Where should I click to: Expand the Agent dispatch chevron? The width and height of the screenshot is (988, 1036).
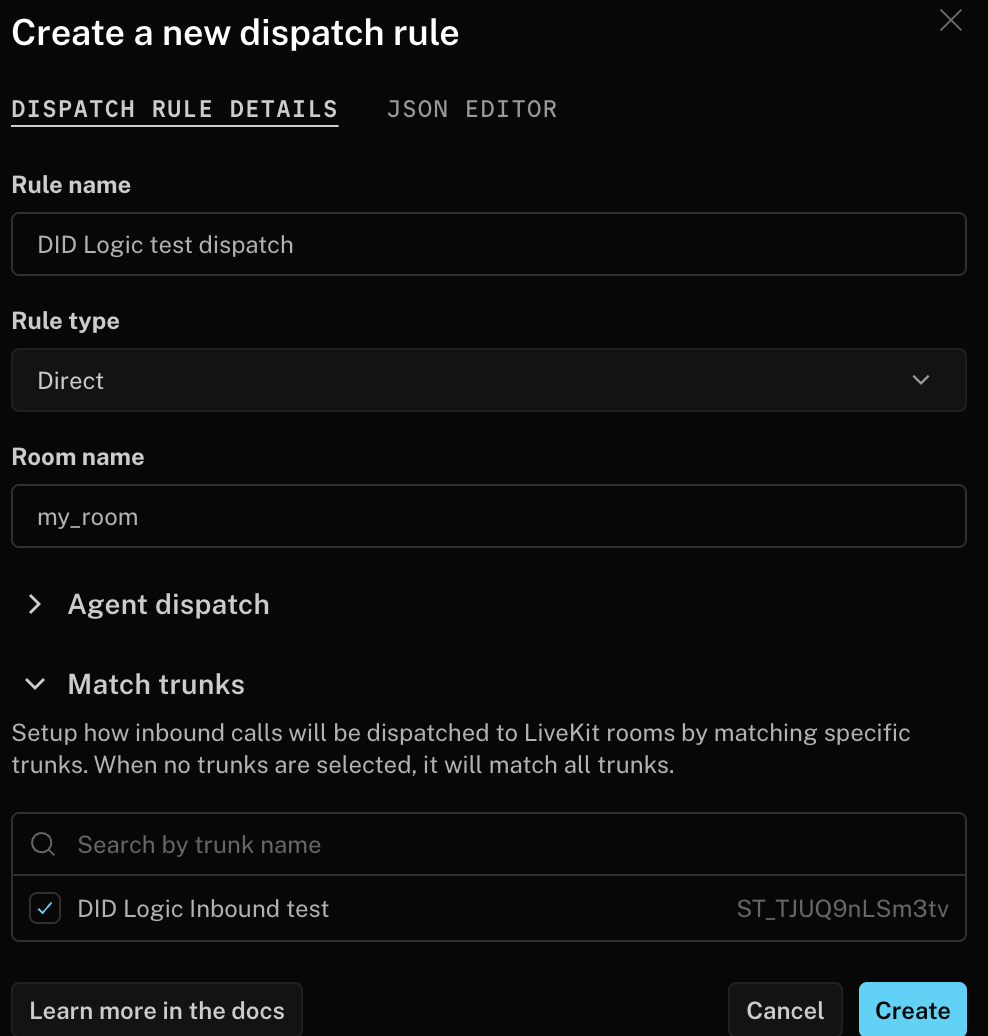35,604
